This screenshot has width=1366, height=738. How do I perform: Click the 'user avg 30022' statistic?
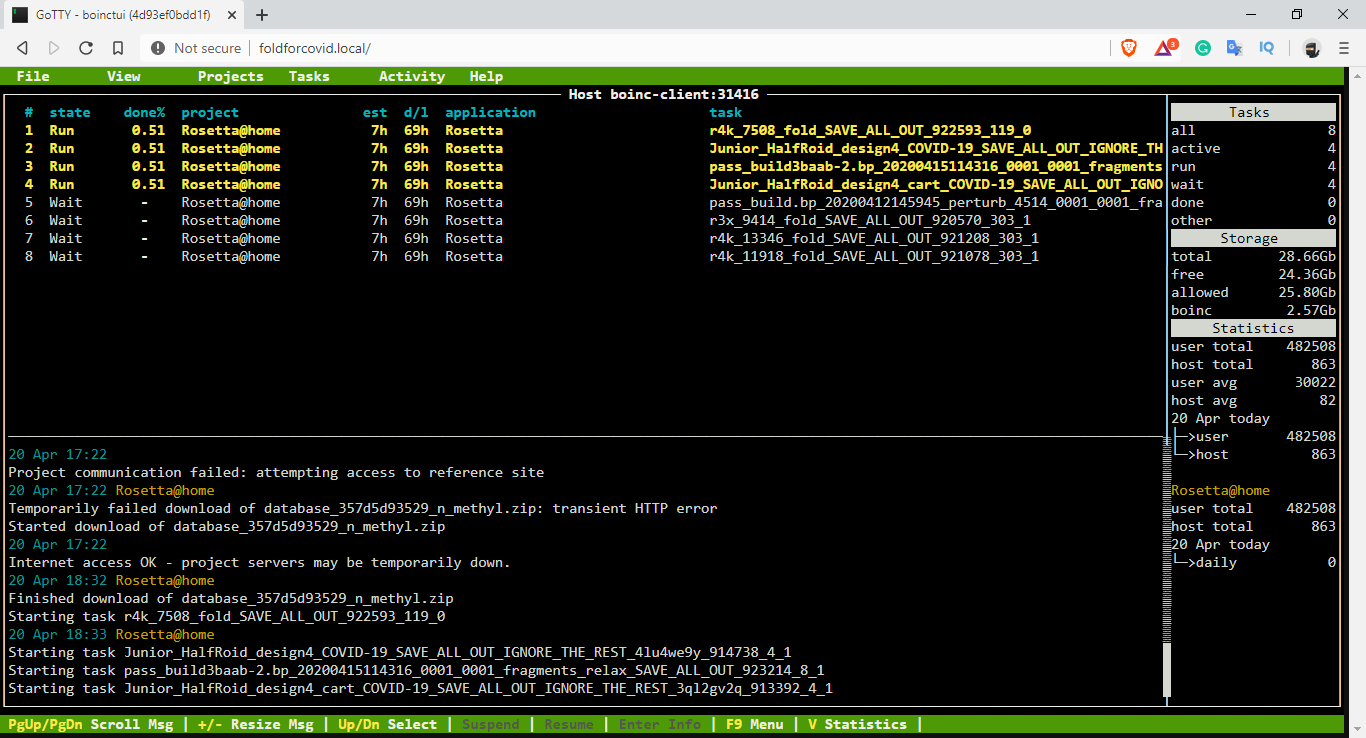[1253, 382]
